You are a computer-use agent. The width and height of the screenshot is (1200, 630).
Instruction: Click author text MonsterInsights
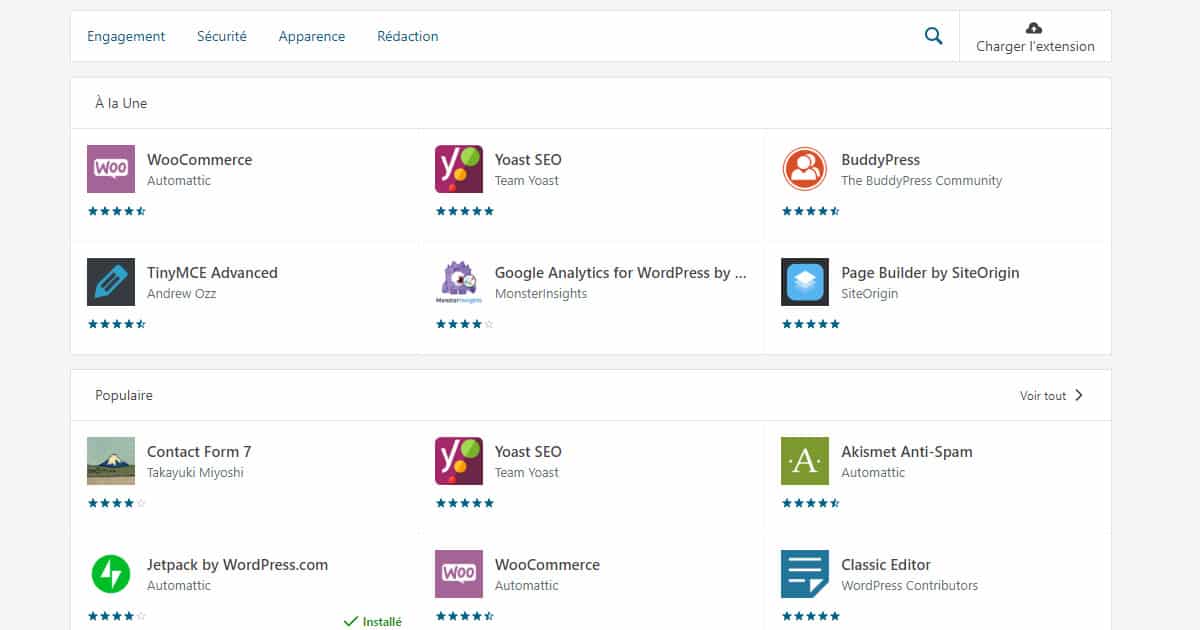[x=541, y=294]
